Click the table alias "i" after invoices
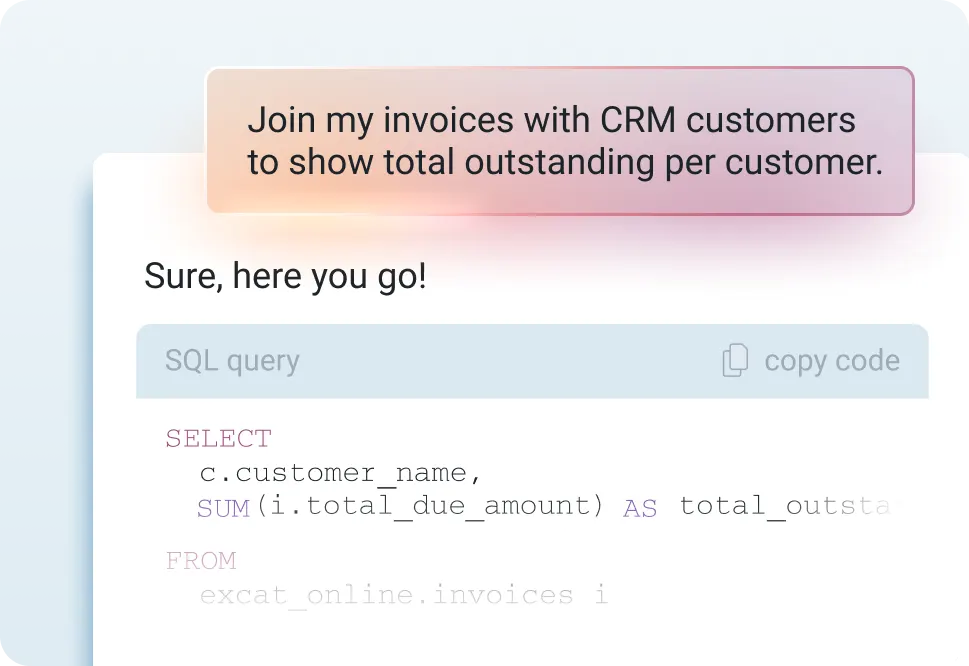Screen dimensions: 969x666 [601, 596]
